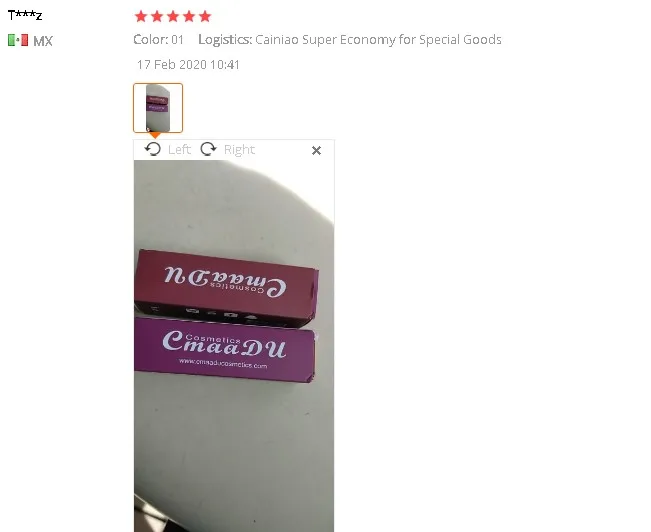This screenshot has width=651, height=532.
Task: Click the second red rating star
Action: pos(157,16)
